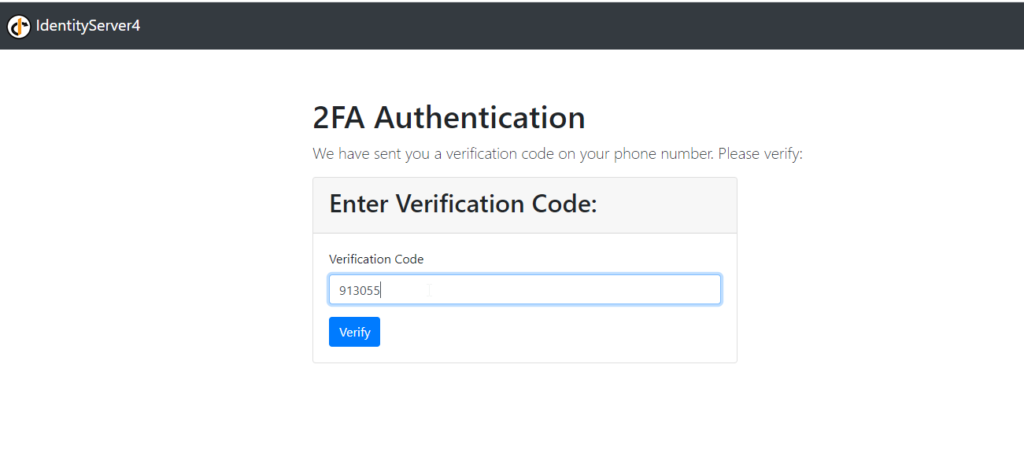Screen dimensions: 1024x471
Task: Click the Enter Verification Code card header
Action: click(524, 205)
